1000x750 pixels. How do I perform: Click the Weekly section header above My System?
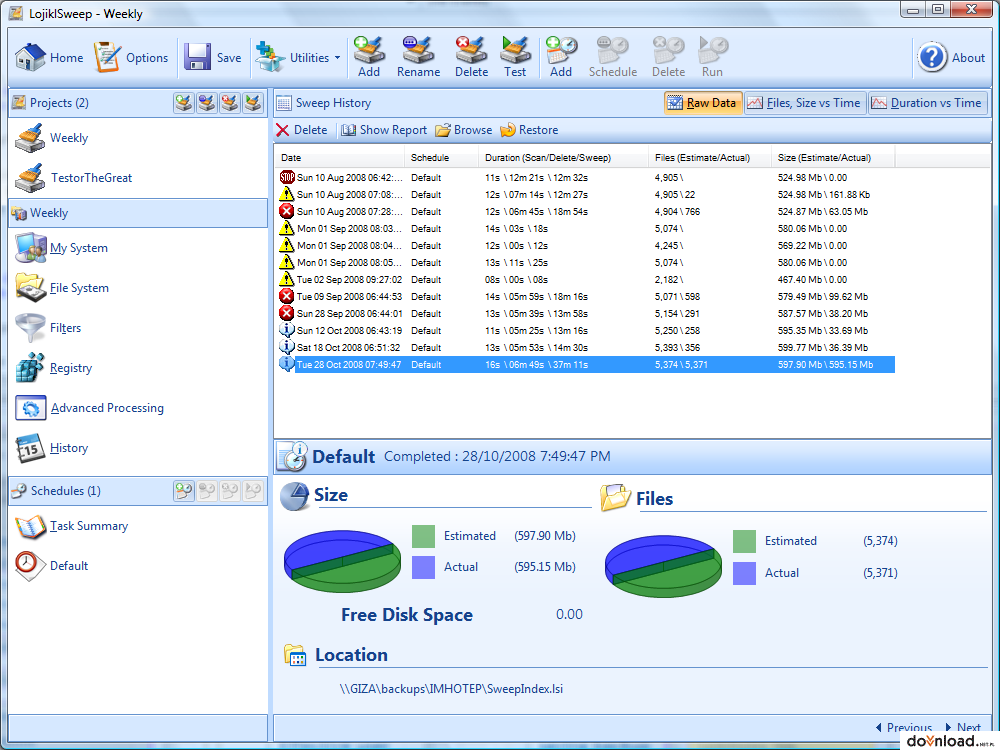coord(138,213)
